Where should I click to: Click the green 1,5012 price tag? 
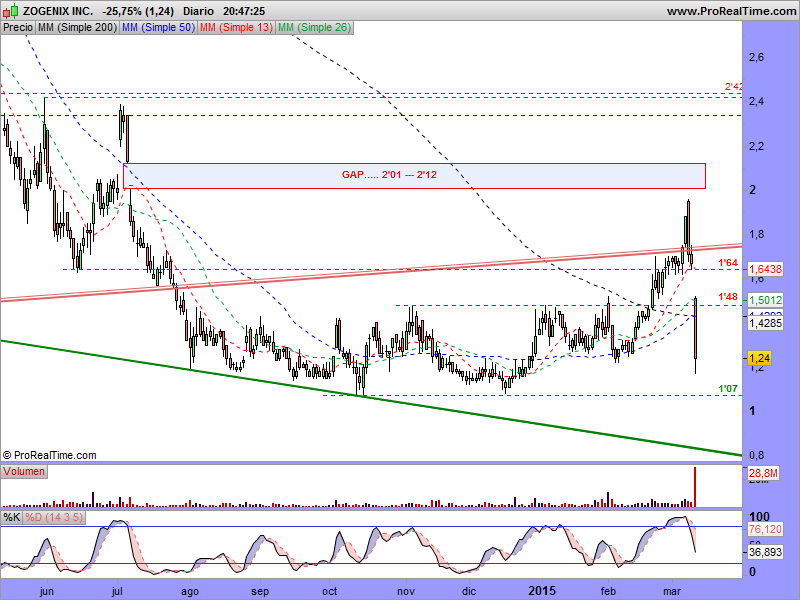point(765,300)
